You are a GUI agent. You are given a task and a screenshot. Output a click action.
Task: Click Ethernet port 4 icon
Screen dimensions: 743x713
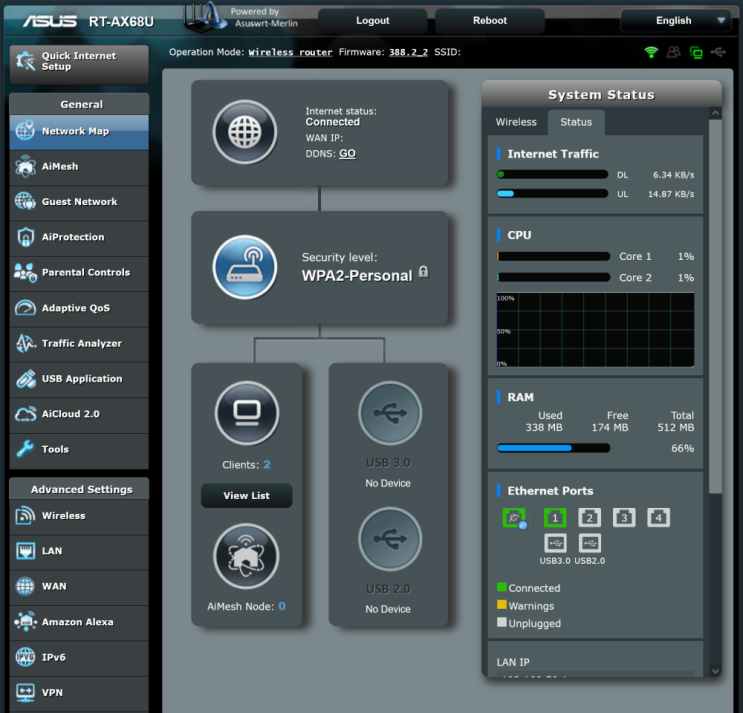pos(659,517)
